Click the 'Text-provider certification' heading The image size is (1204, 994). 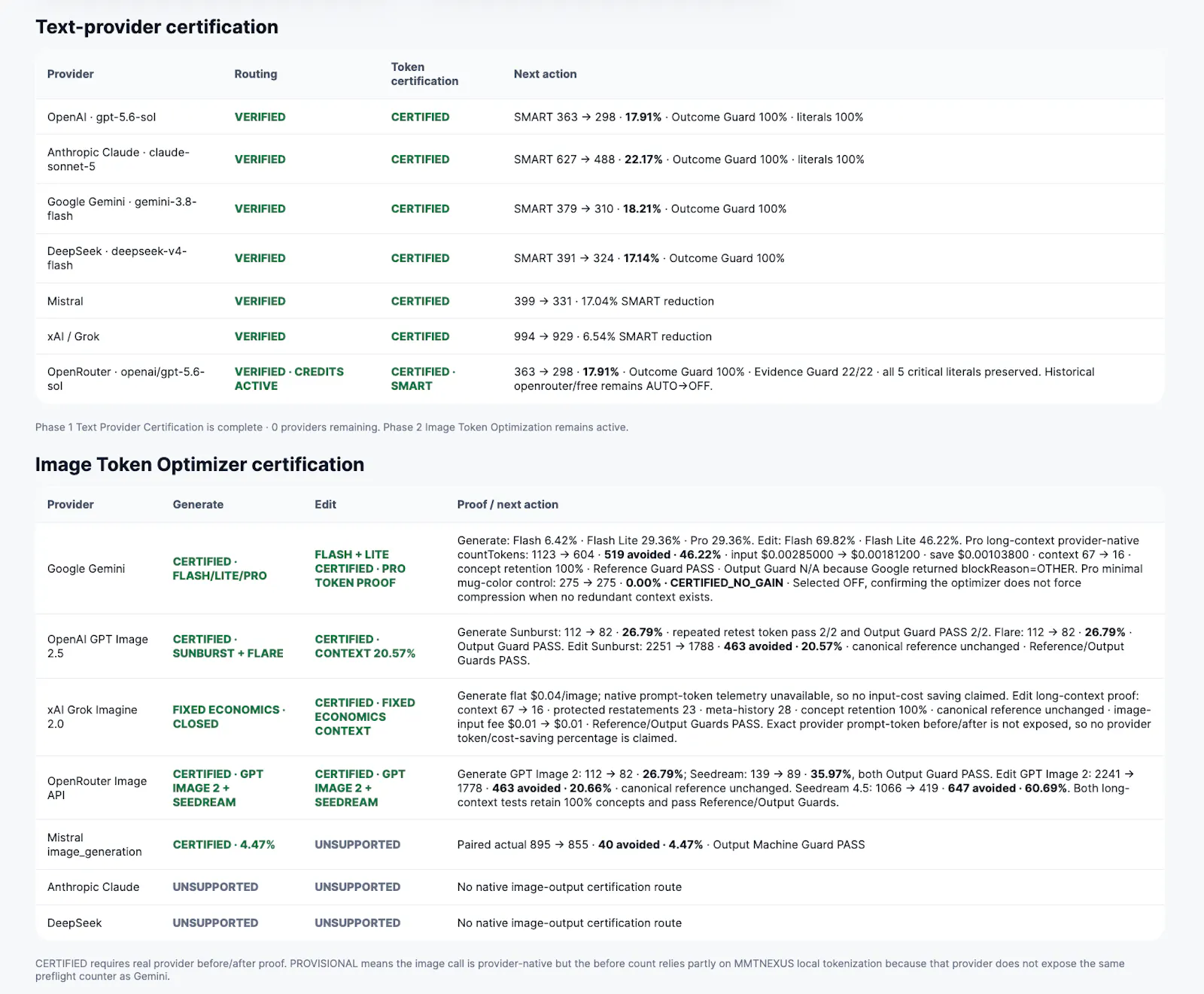[157, 27]
